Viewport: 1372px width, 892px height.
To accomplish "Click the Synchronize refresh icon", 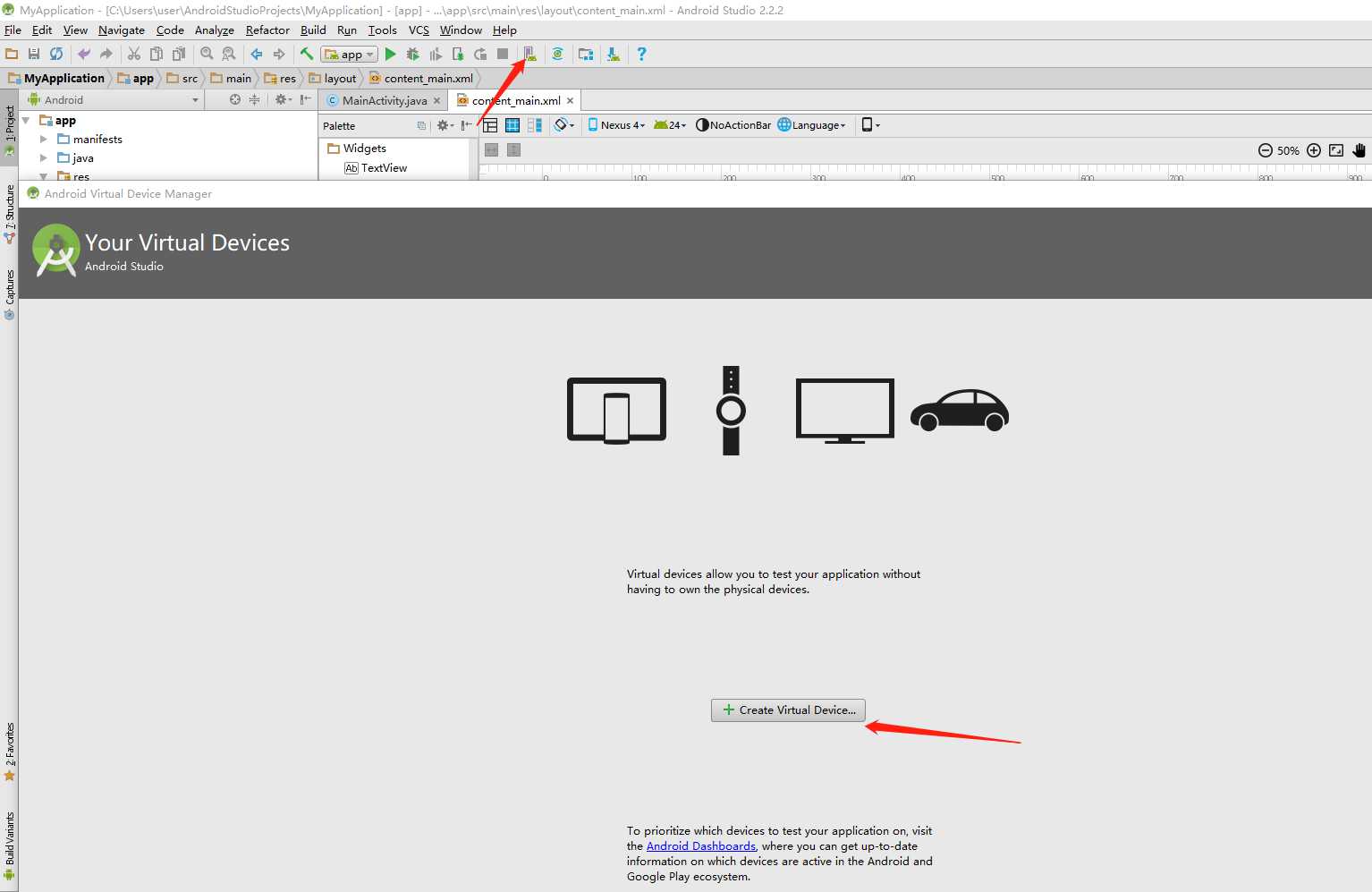I will (56, 54).
